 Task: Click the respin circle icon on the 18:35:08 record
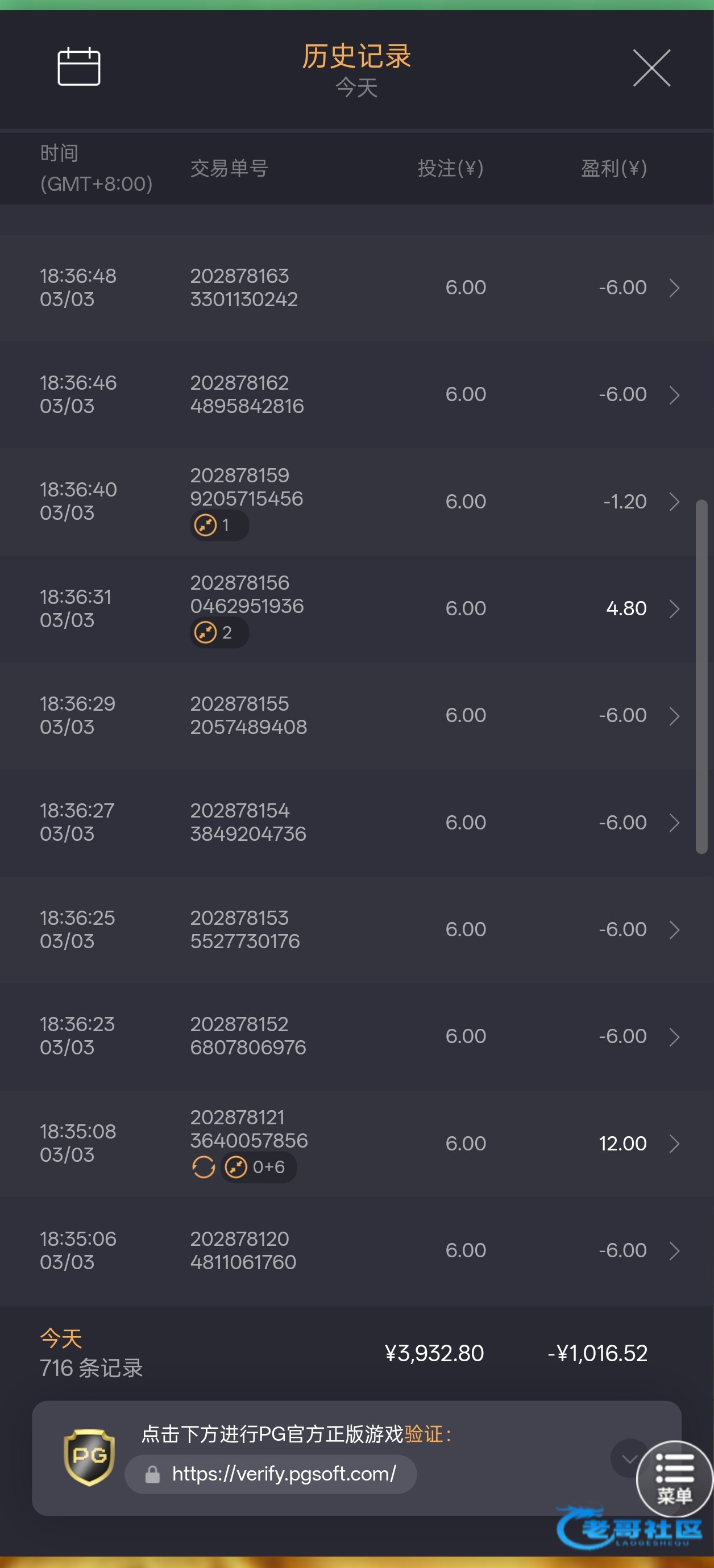click(204, 1167)
